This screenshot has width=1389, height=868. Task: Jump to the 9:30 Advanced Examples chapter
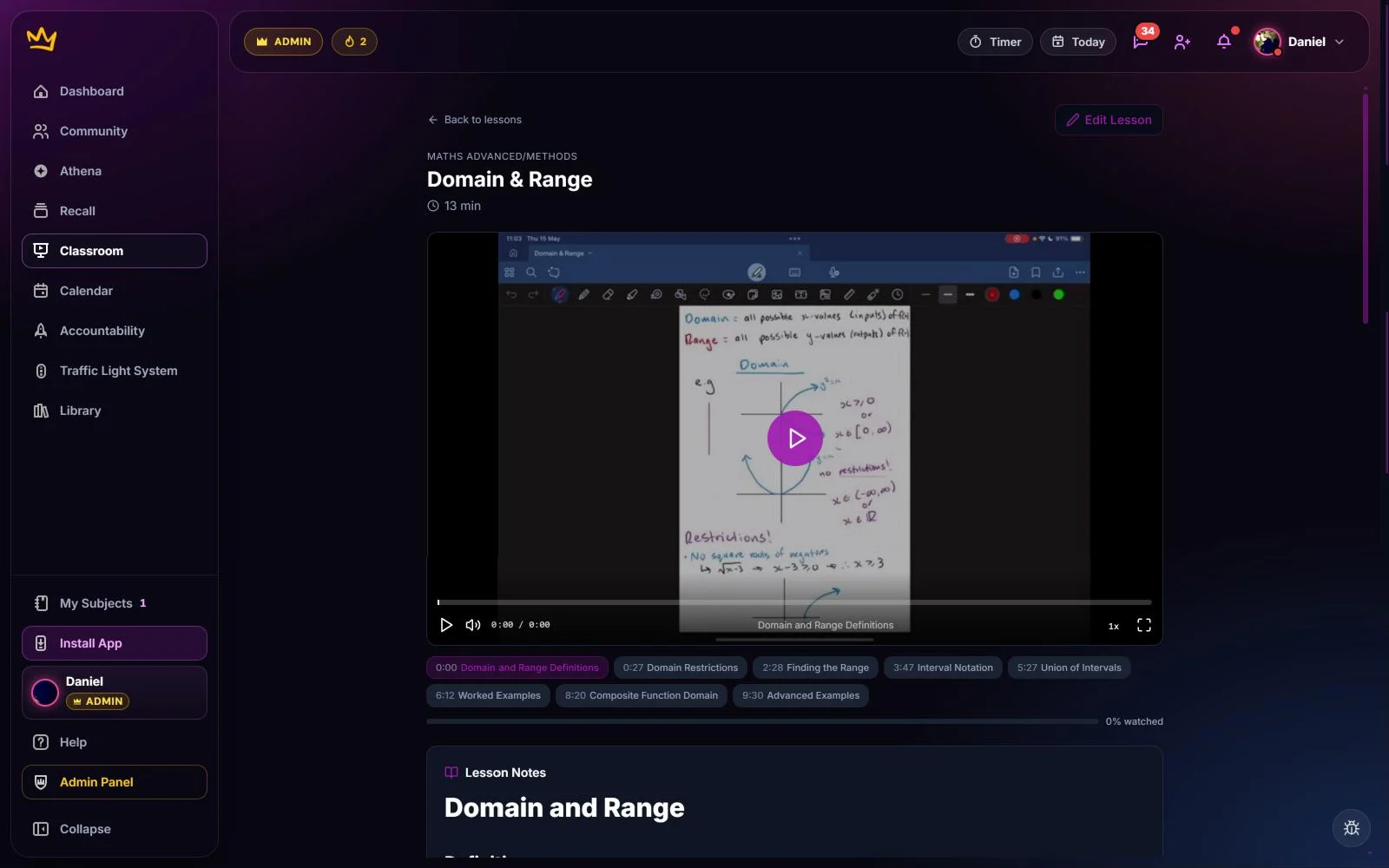tap(800, 695)
